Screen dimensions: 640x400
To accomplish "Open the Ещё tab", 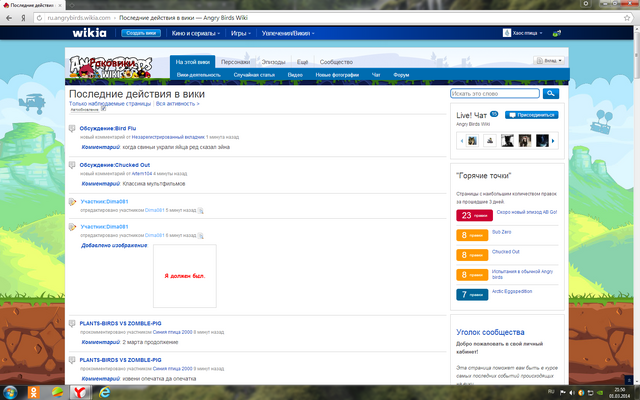I will pyautogui.click(x=302, y=62).
